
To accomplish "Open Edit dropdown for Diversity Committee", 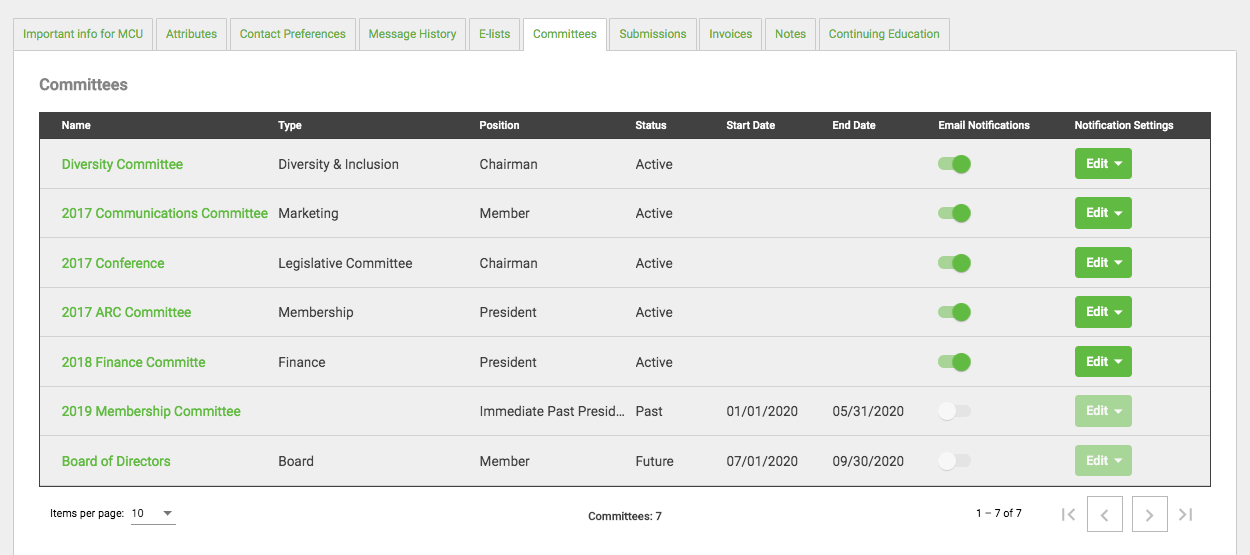I will pyautogui.click(x=1103, y=164).
